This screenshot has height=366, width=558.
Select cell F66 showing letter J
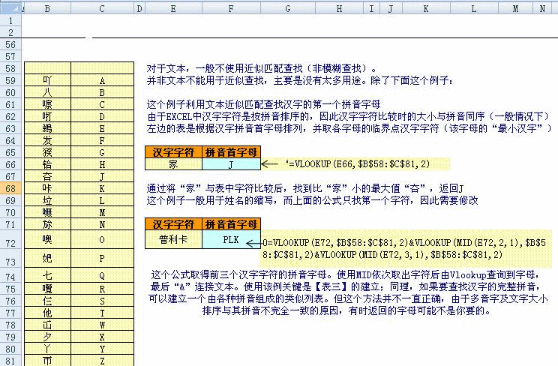231,164
